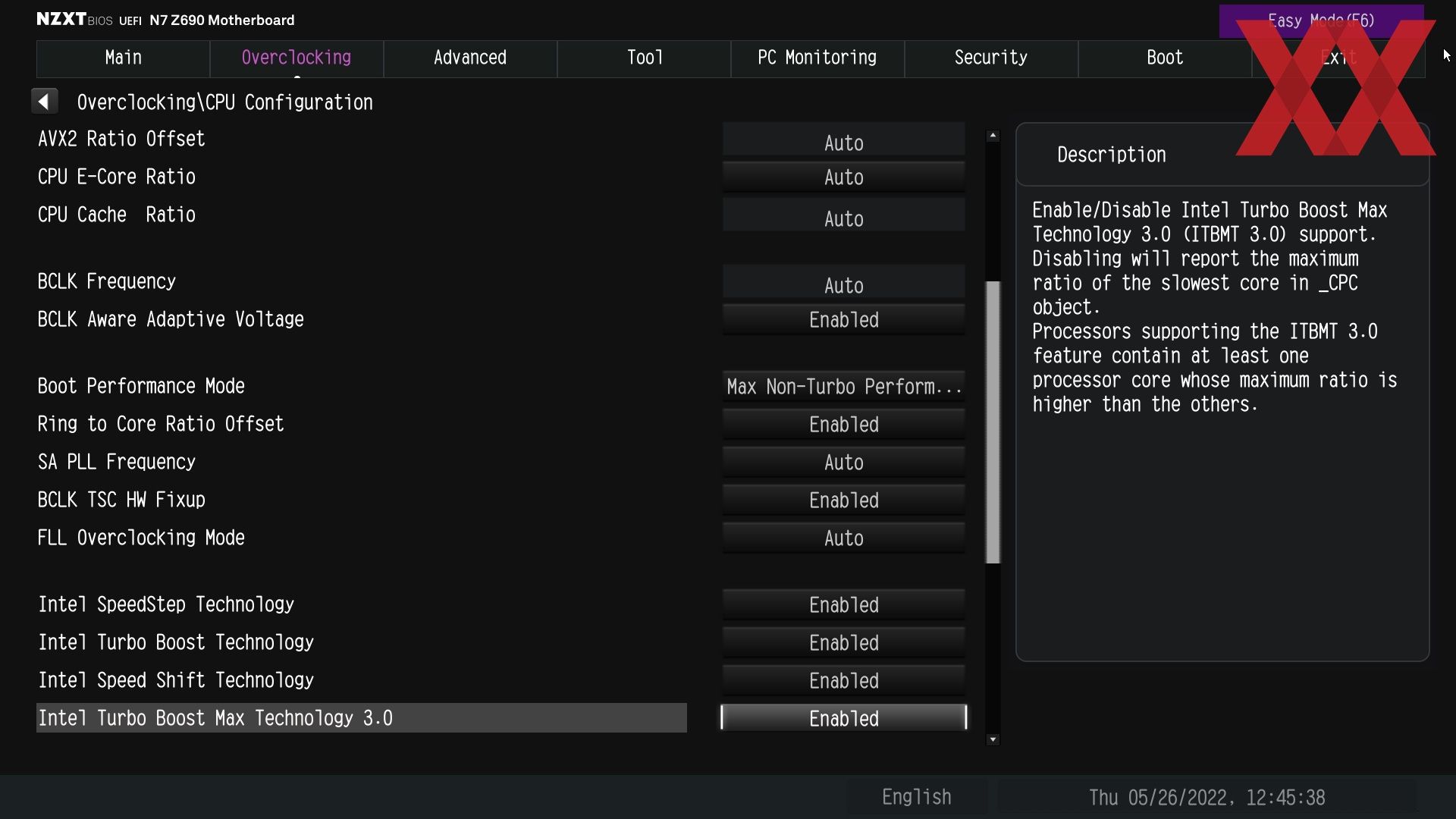Select the Boot Performance Mode label
This screenshot has width=1456, height=819.
tap(141, 386)
